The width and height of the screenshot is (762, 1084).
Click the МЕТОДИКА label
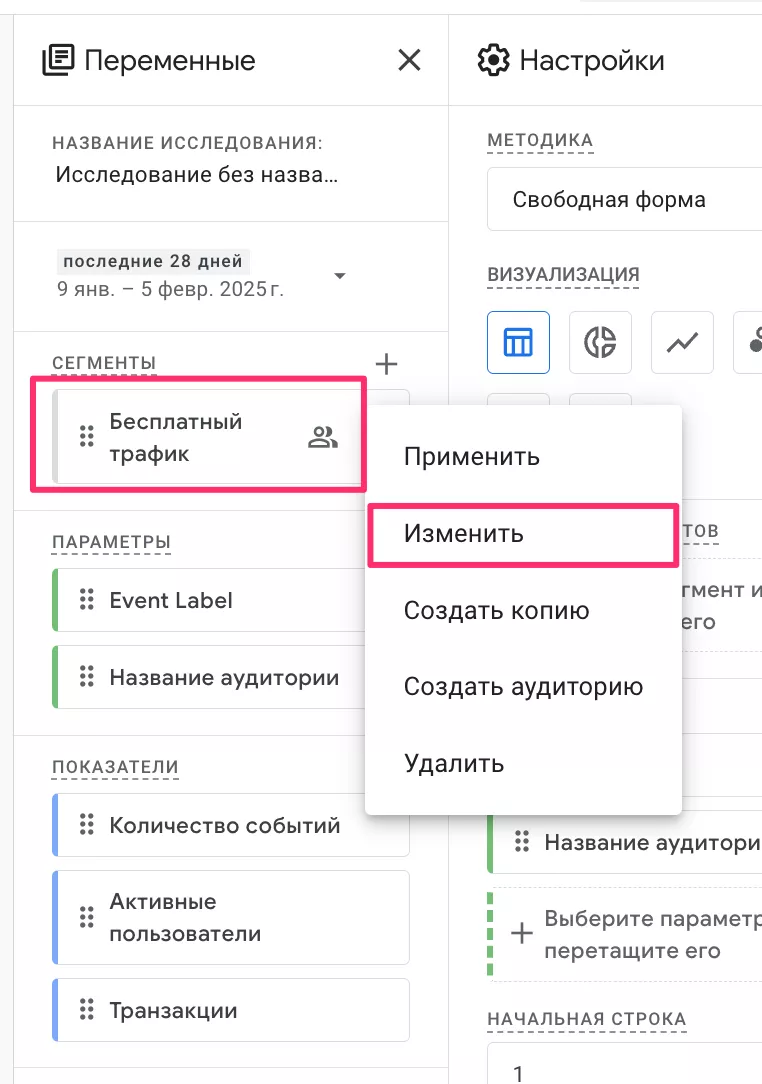(x=540, y=140)
